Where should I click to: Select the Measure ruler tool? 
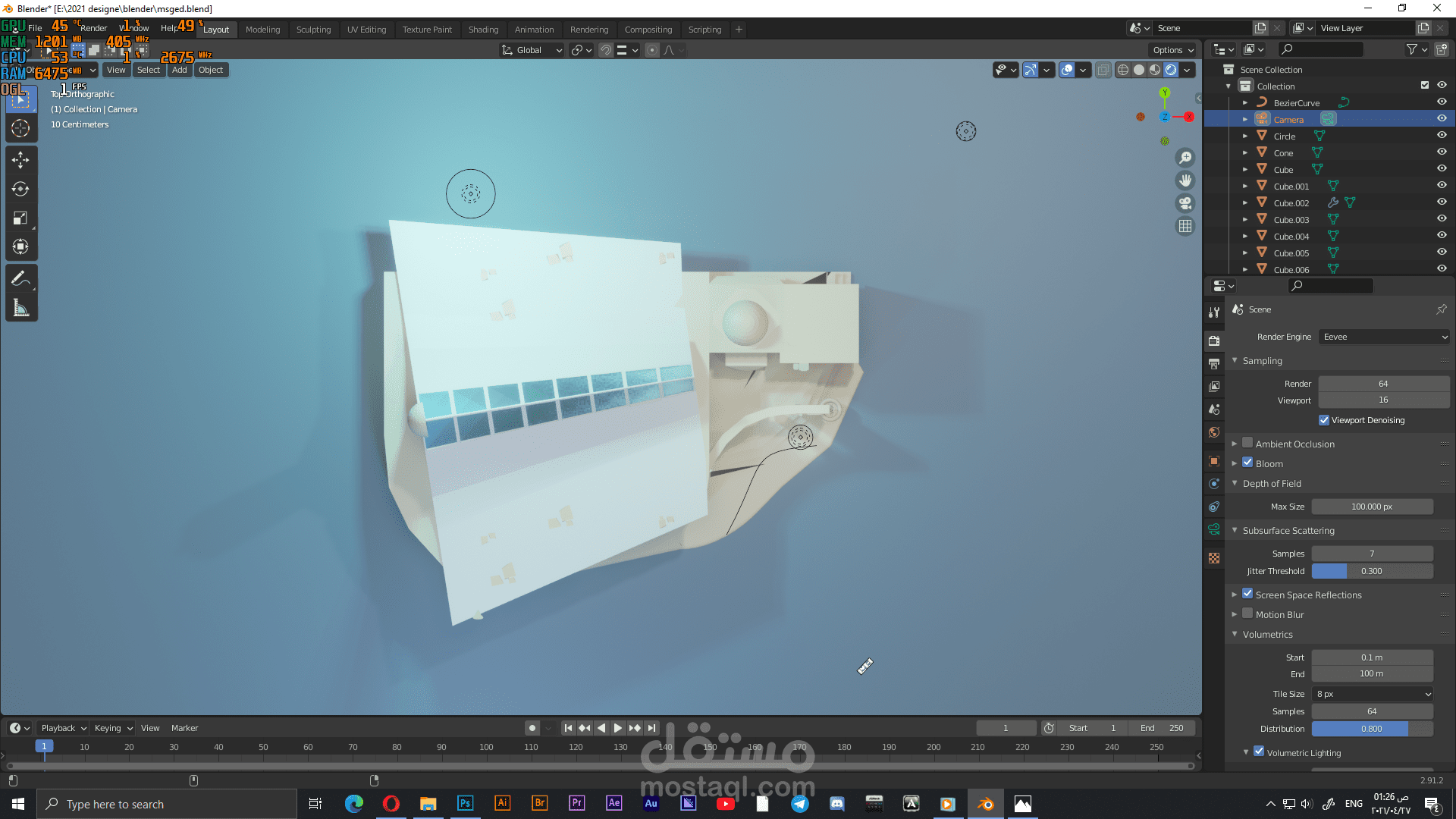tap(20, 308)
